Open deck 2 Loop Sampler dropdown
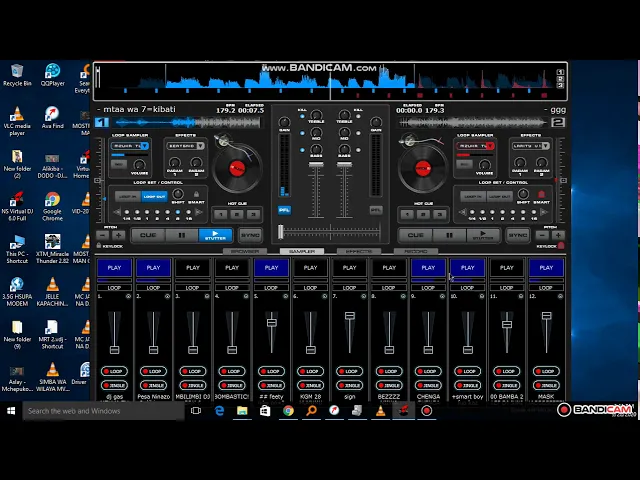The width and height of the screenshot is (640, 480). [476, 146]
